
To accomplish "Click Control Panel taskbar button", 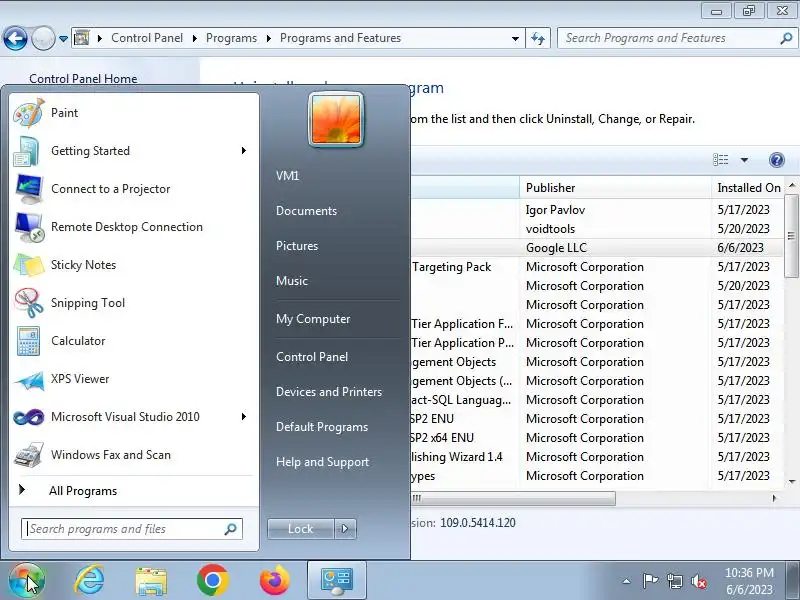I will tap(336, 580).
